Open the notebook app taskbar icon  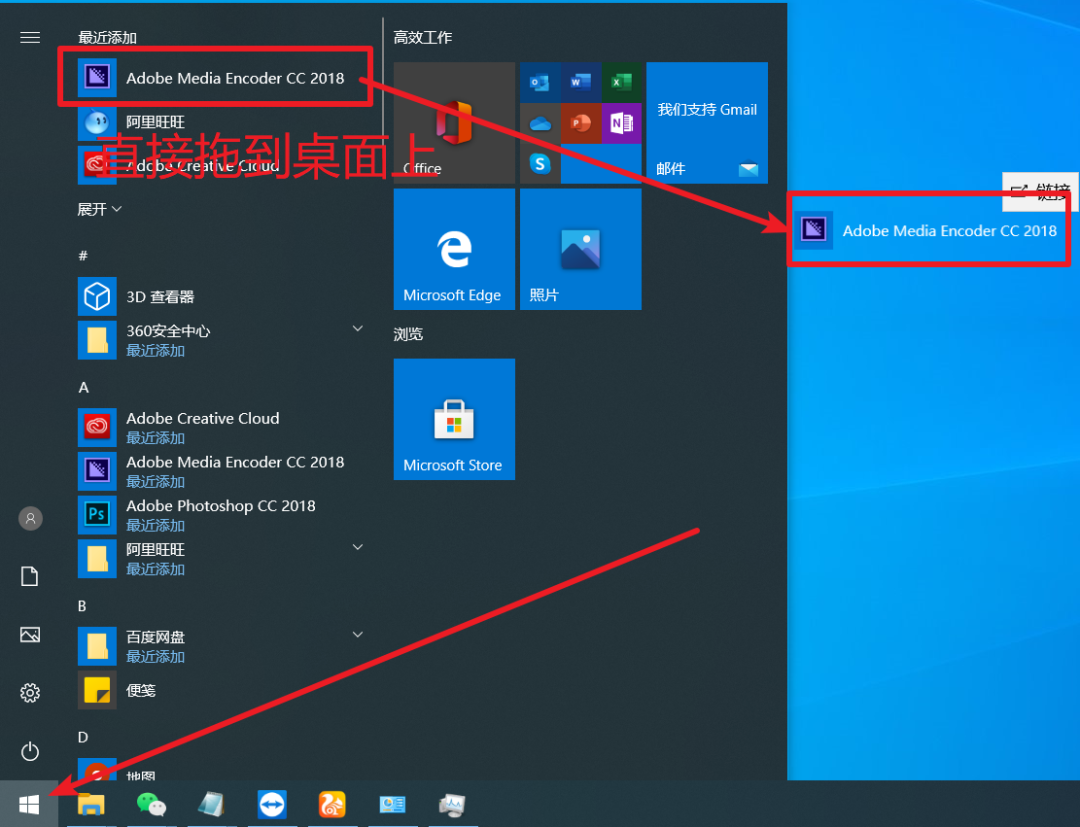coord(211,804)
